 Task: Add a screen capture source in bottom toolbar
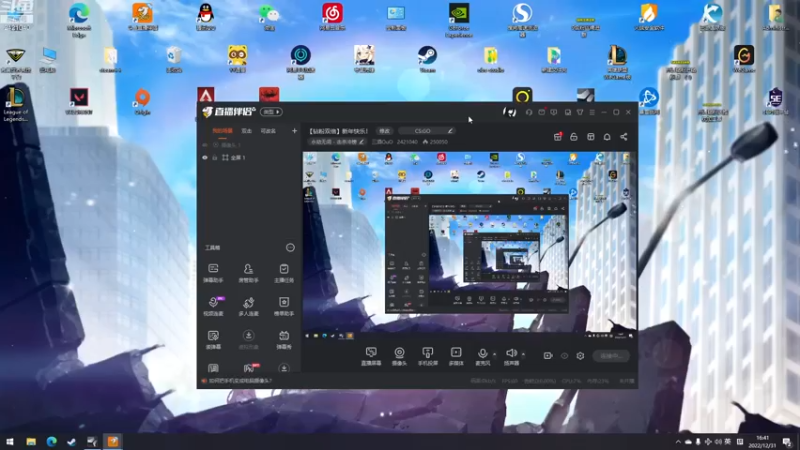tap(371, 356)
